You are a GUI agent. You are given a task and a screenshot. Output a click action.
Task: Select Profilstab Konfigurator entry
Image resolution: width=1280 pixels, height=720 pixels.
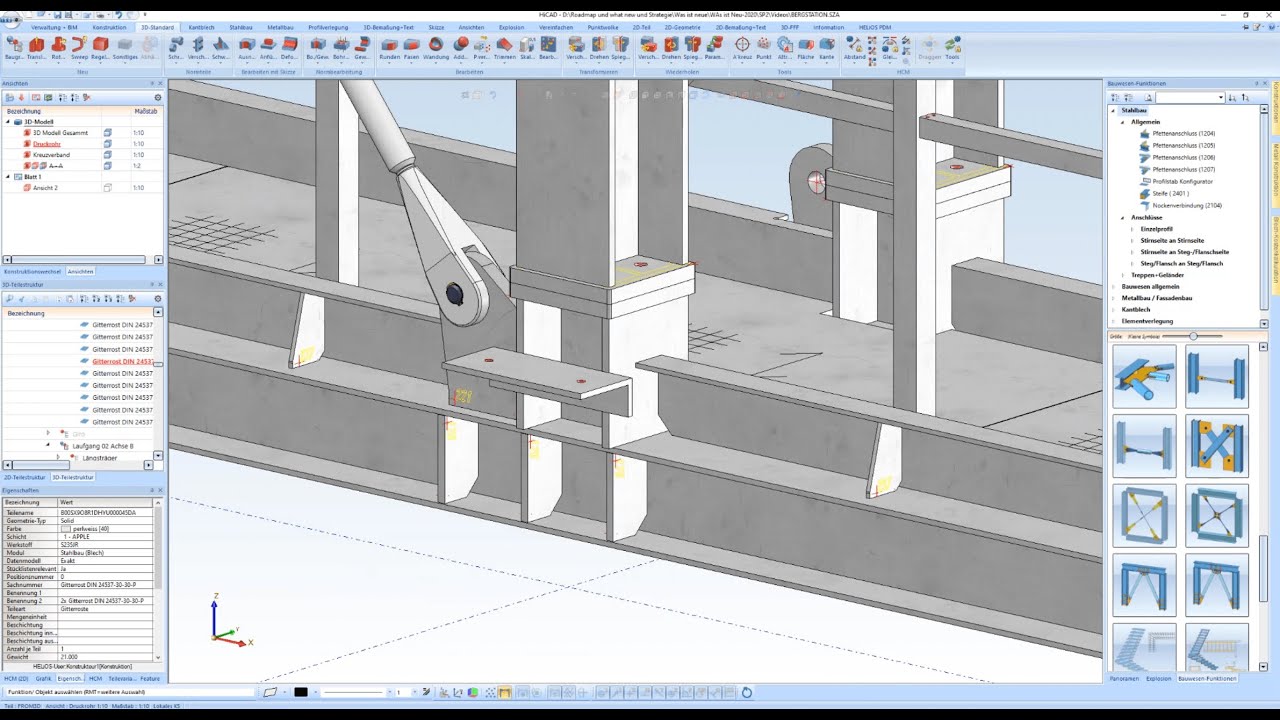click(1182, 181)
